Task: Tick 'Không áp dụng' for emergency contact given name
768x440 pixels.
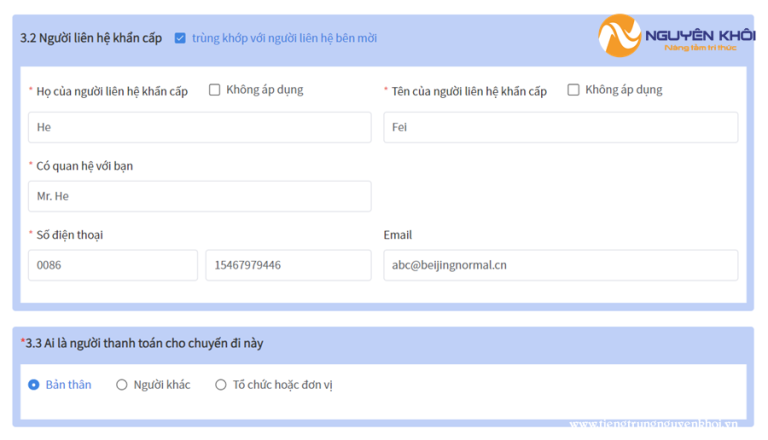Action: [x=573, y=90]
